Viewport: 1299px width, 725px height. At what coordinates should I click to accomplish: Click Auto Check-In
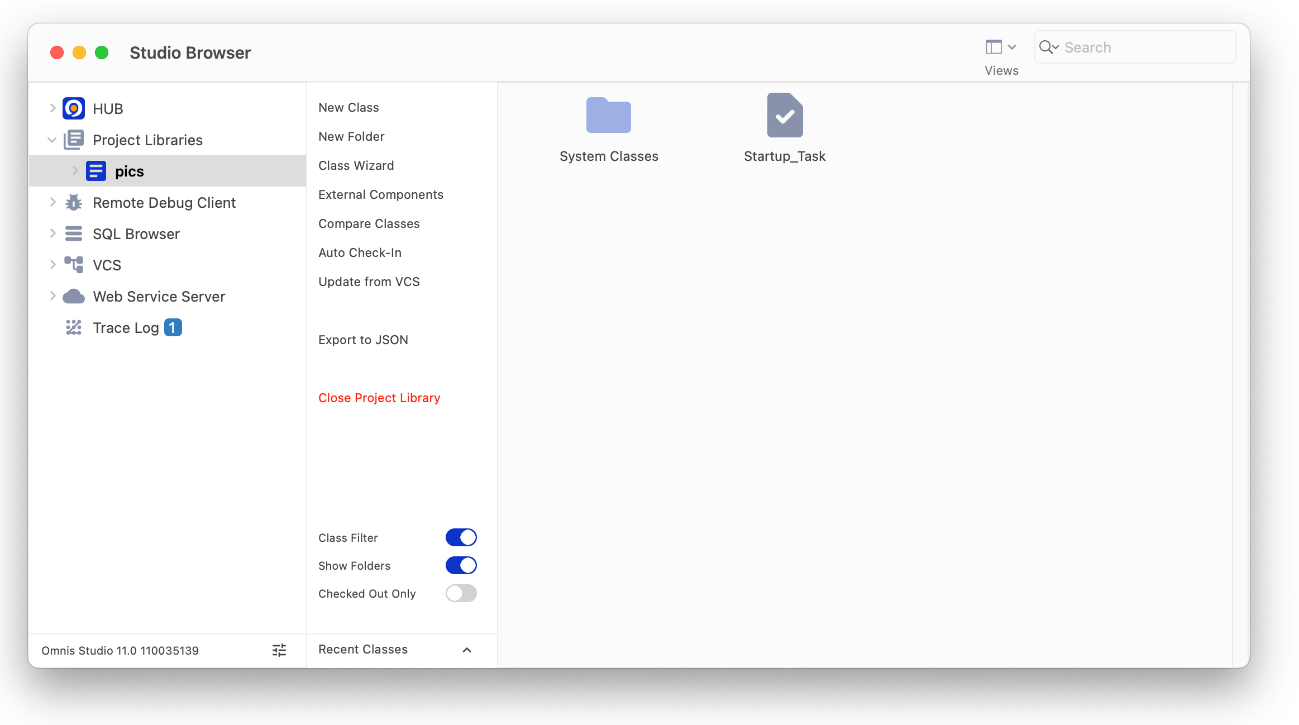pos(360,252)
